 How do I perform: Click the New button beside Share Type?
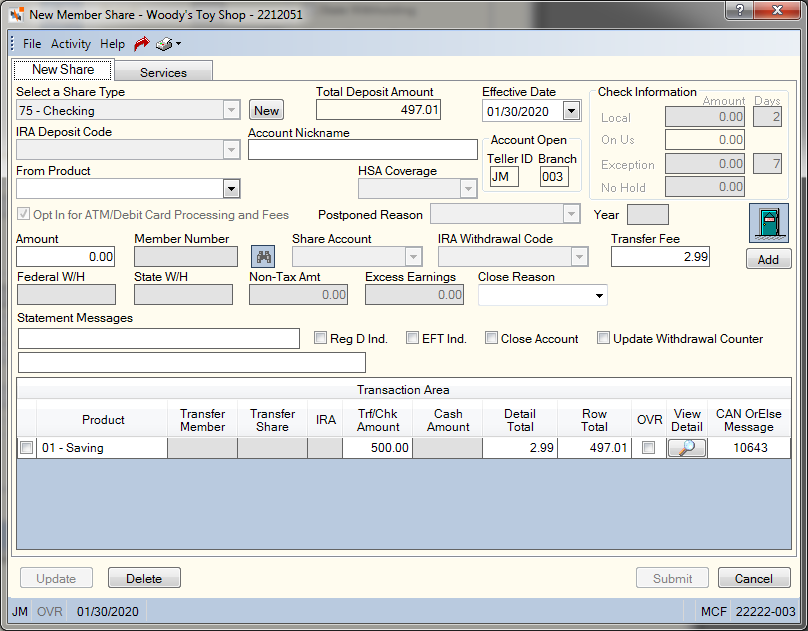point(266,110)
